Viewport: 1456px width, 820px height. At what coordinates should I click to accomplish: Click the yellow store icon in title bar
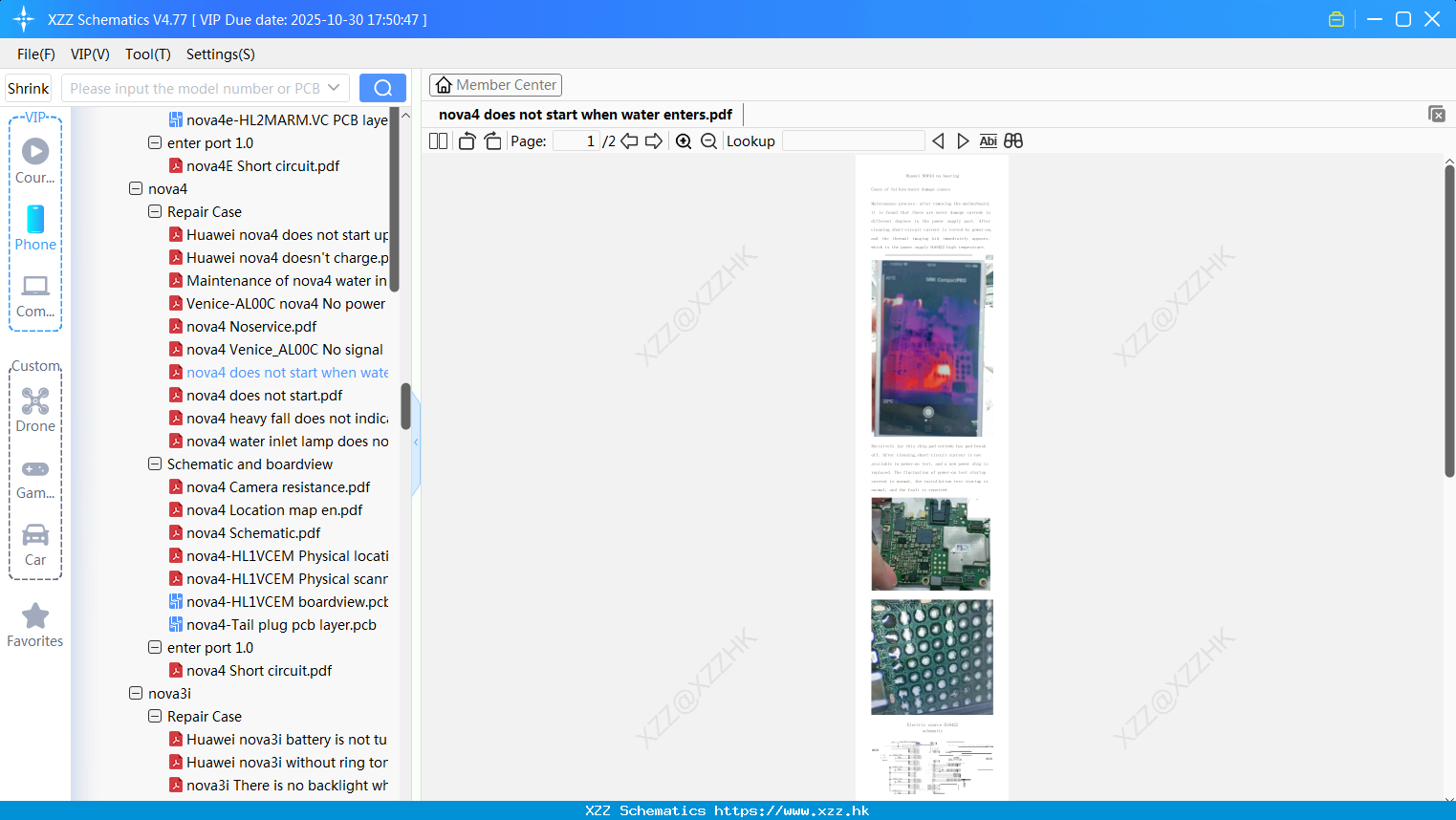click(1336, 19)
